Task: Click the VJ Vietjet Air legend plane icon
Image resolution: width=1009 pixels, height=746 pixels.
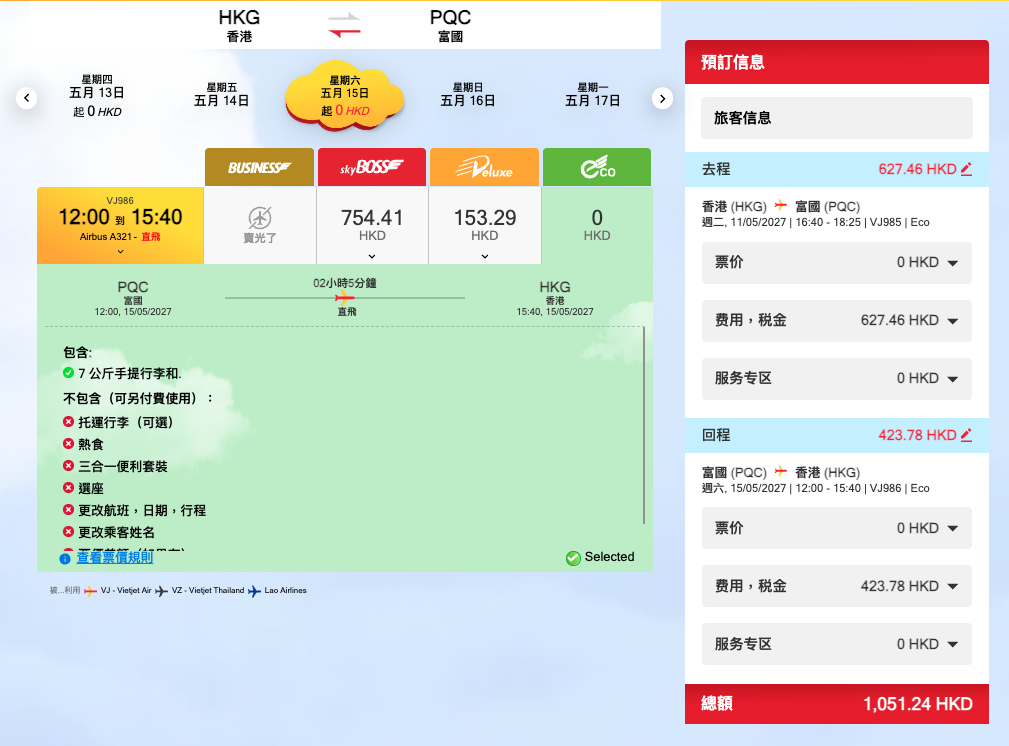Action: click(90, 591)
